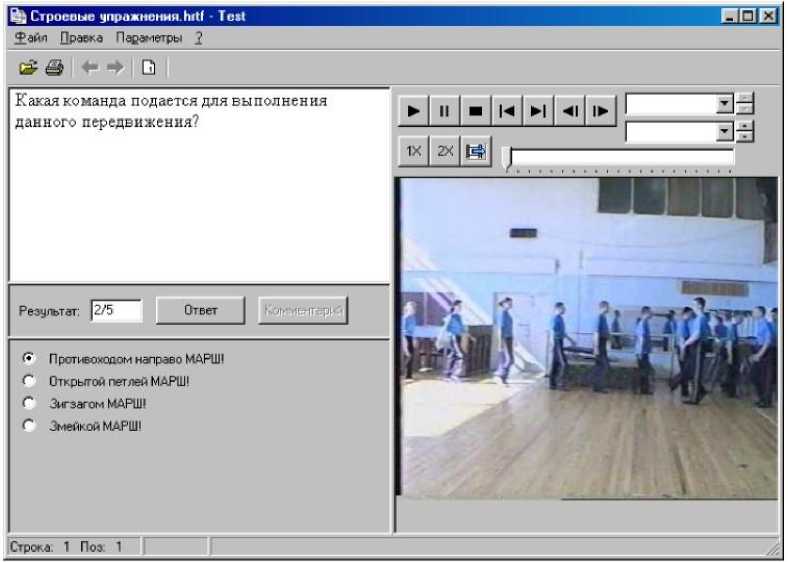Click the video position slider thumb
Viewport: 788px width, 562px height.
[508, 159]
